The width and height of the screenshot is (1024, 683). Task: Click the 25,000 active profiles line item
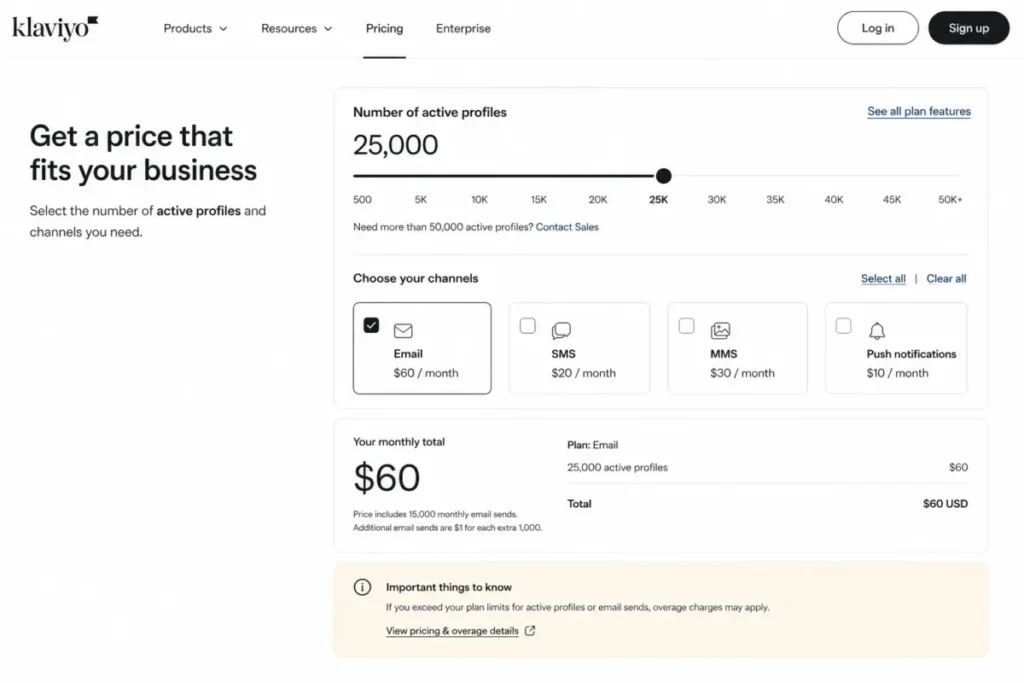click(x=617, y=468)
